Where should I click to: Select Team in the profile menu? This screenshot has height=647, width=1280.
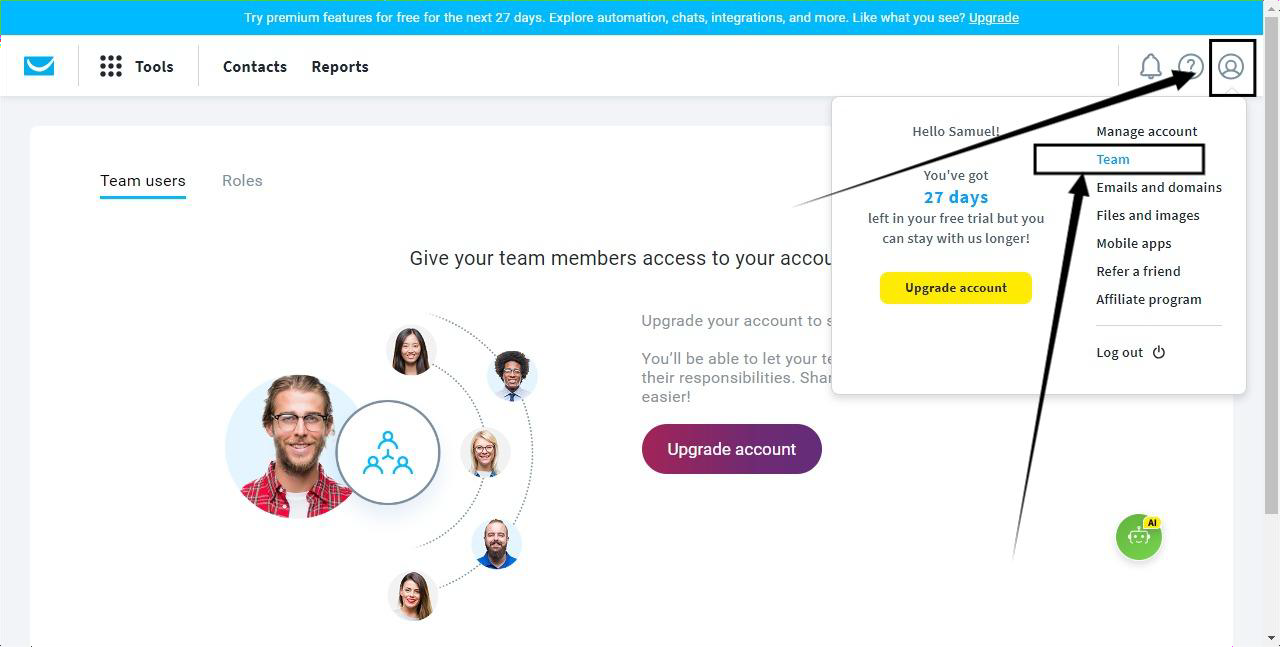[1113, 159]
